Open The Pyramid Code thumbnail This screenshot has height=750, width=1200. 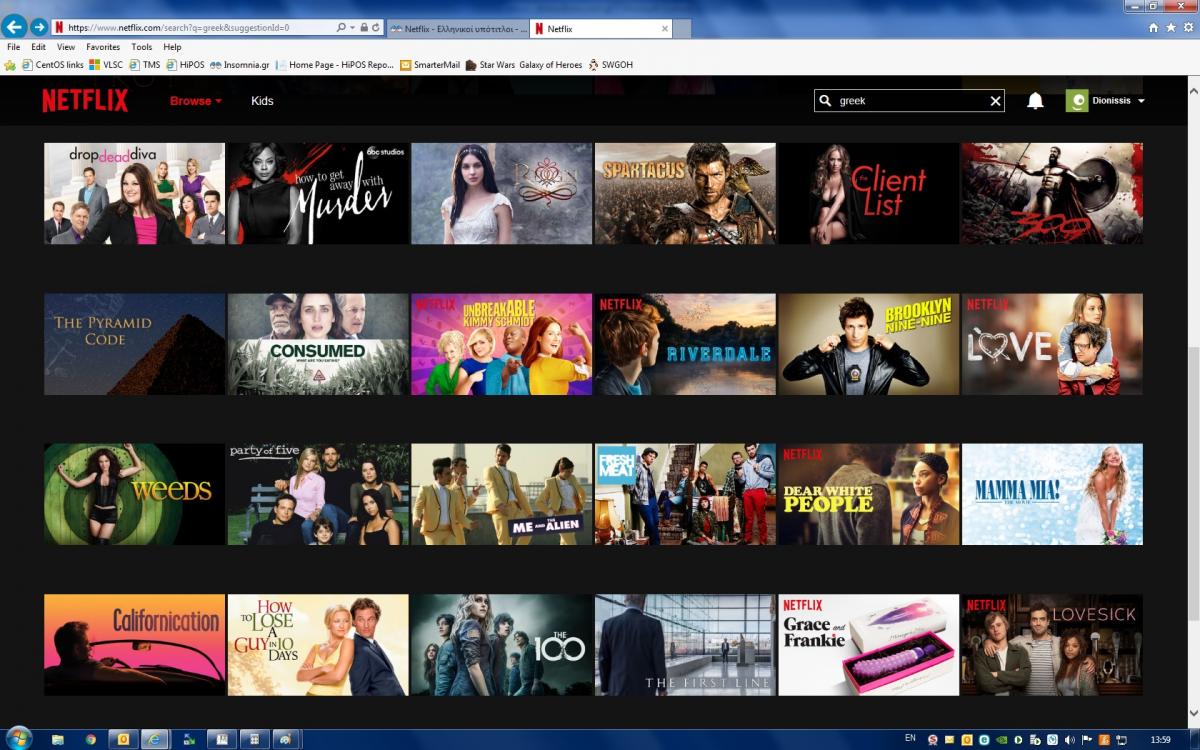[x=134, y=344]
